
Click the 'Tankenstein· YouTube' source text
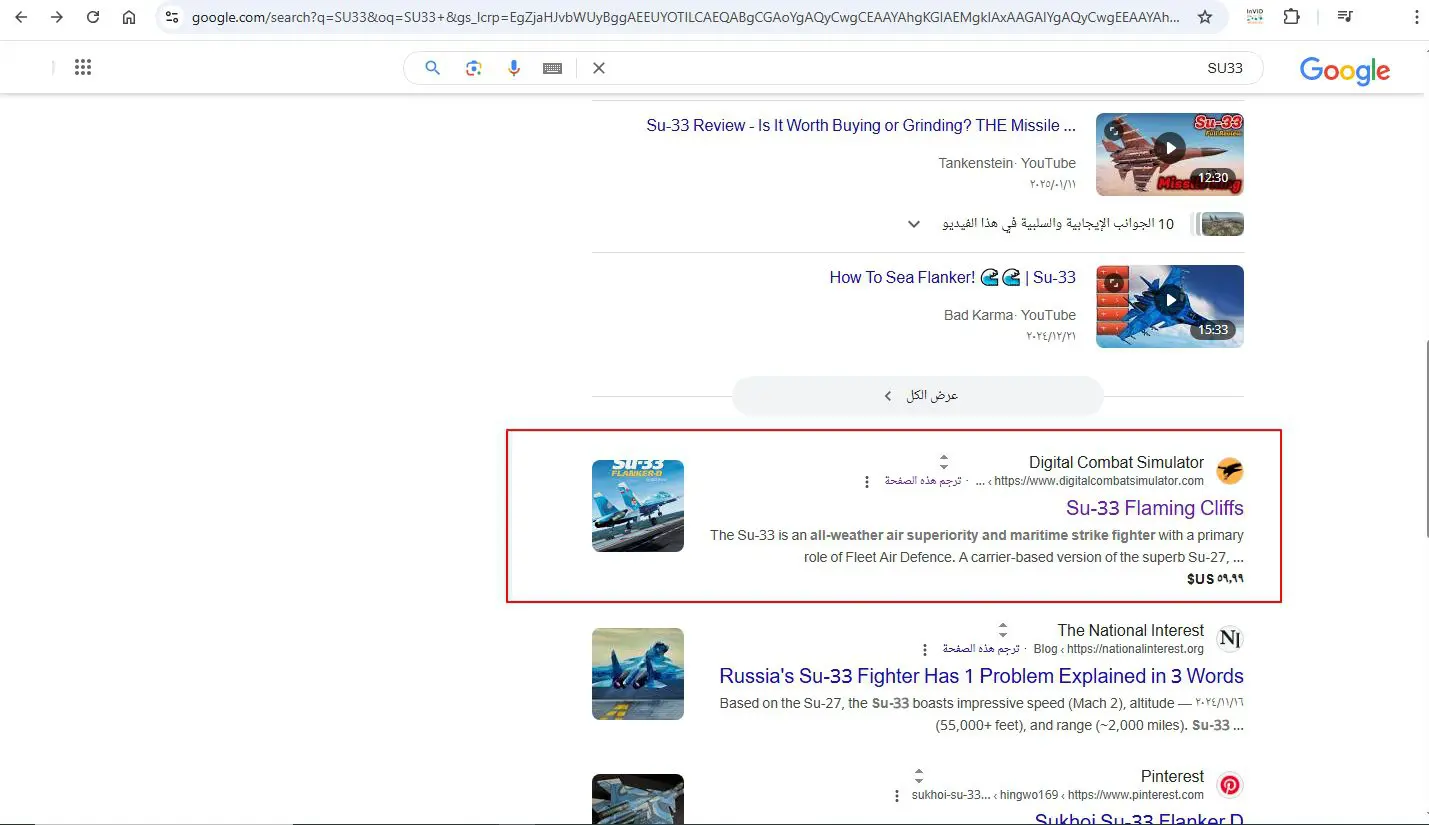[1007, 163]
